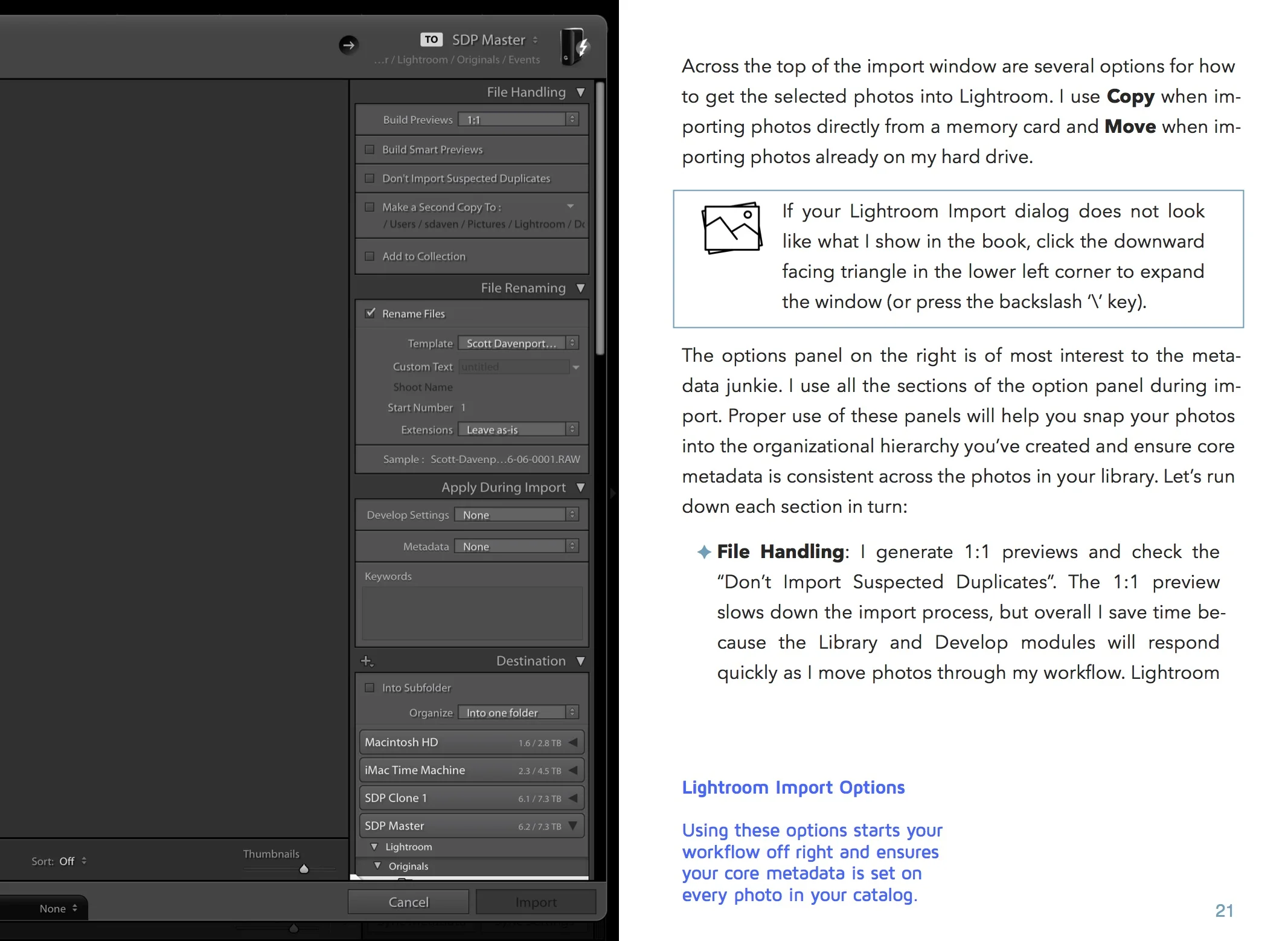Open the Build Previews 1:1 dropdown
This screenshot has height=941, width=1288.
coord(518,120)
